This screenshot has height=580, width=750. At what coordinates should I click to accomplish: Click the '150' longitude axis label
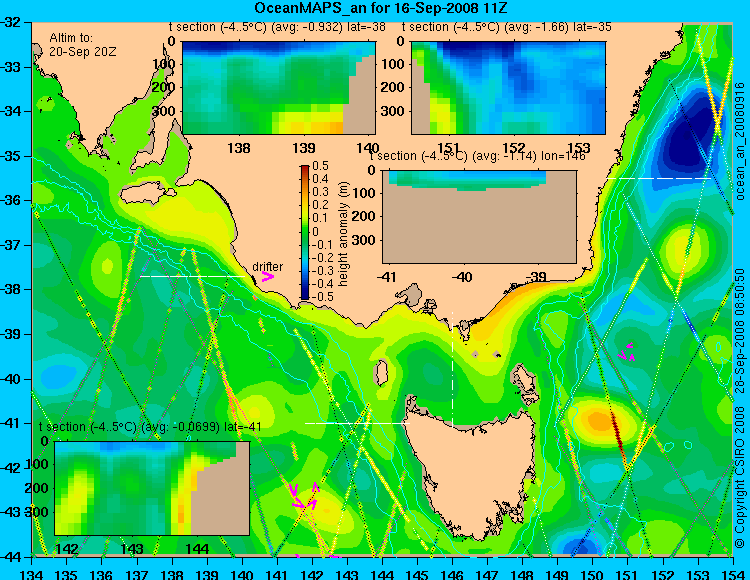click(593, 574)
